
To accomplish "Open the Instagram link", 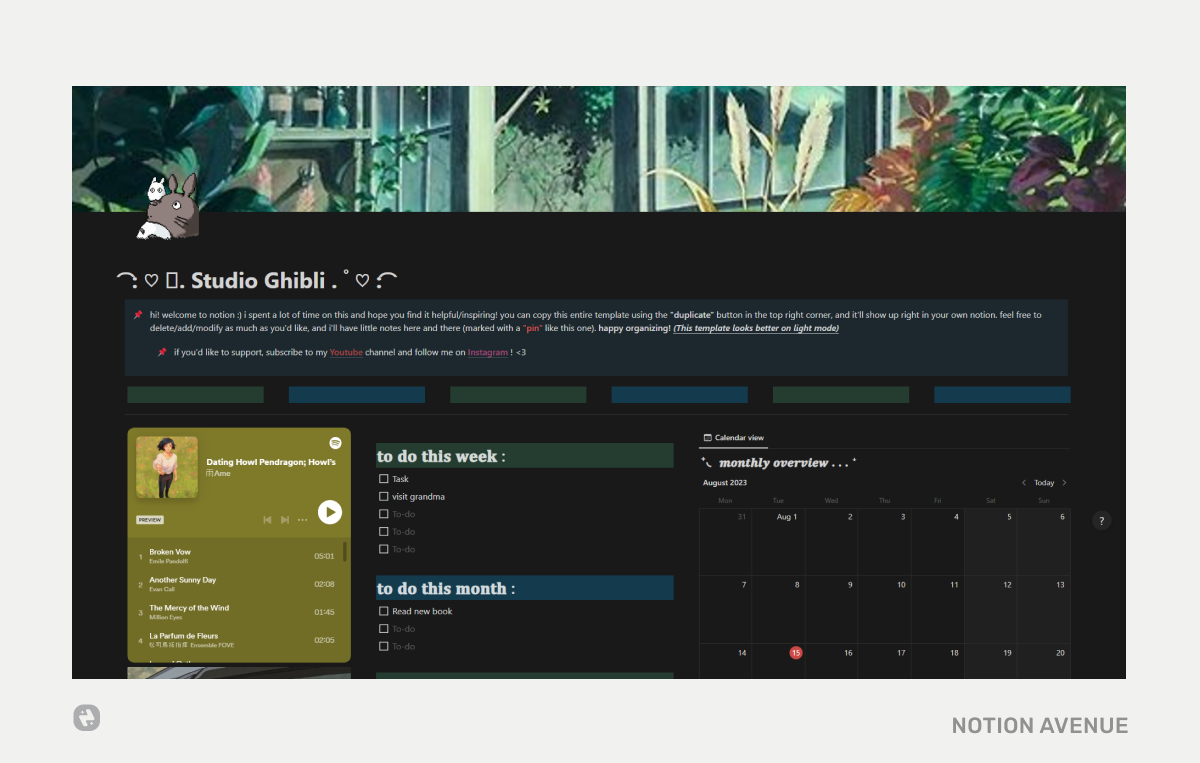I will click(x=488, y=353).
